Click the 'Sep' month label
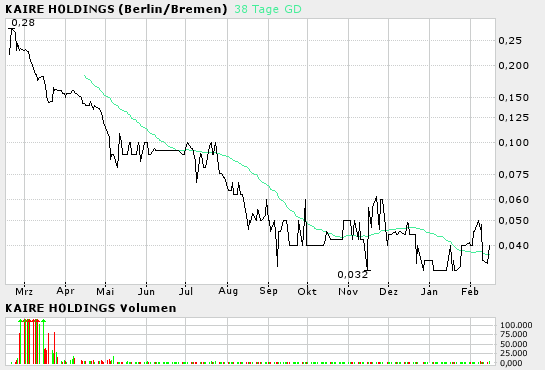This screenshot has width=545, height=370. tap(268, 291)
